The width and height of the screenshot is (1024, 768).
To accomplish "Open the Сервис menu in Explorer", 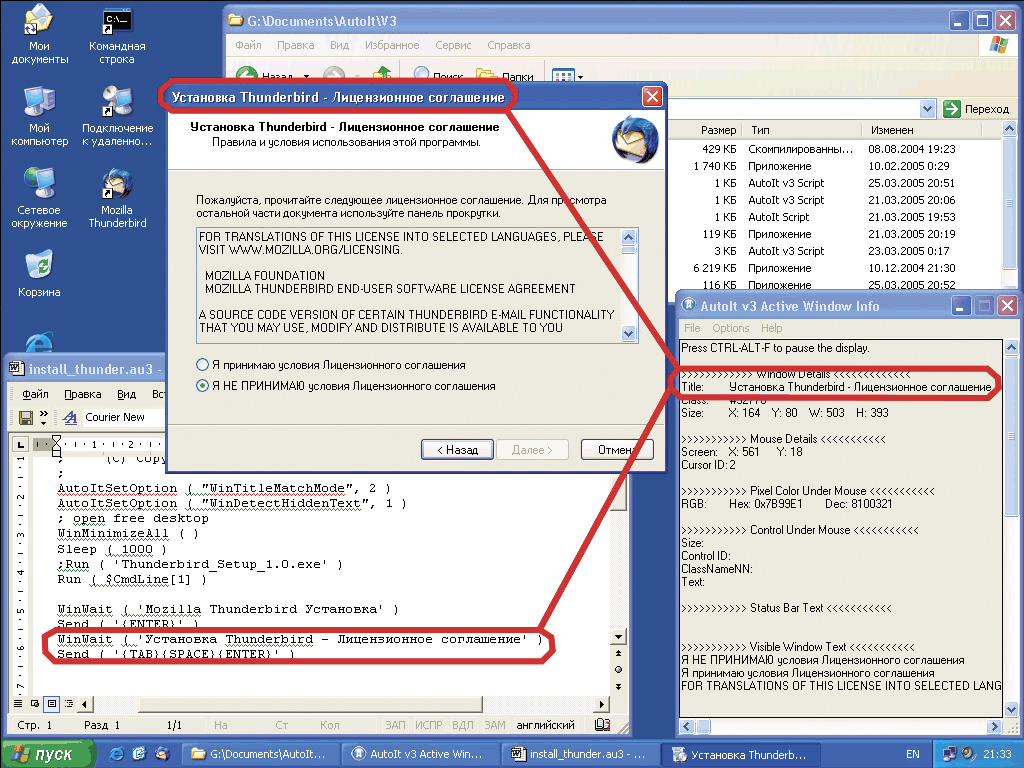I will pyautogui.click(x=453, y=45).
